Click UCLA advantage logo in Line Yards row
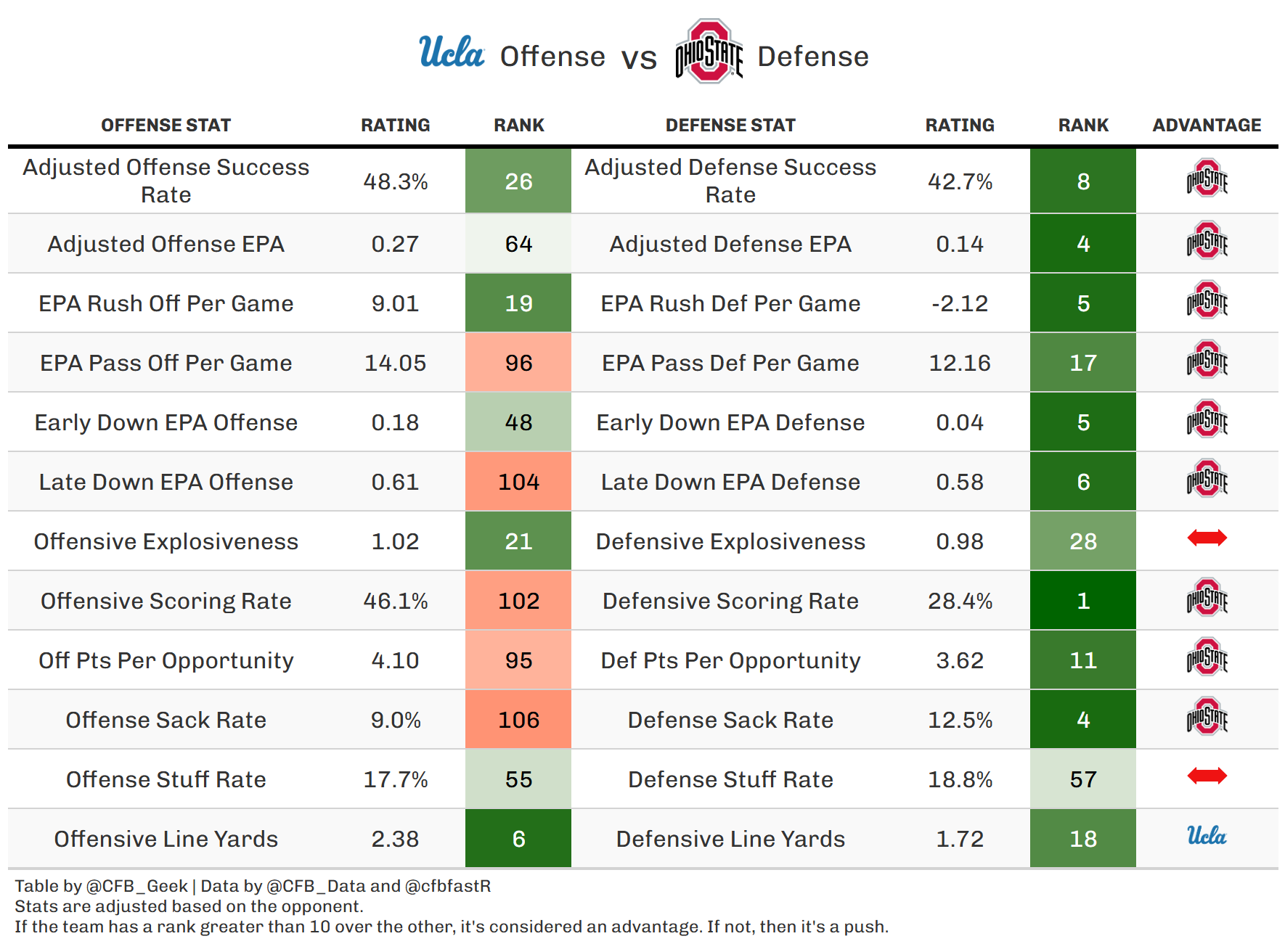Viewport: 1285px width, 952px height. point(1207,836)
